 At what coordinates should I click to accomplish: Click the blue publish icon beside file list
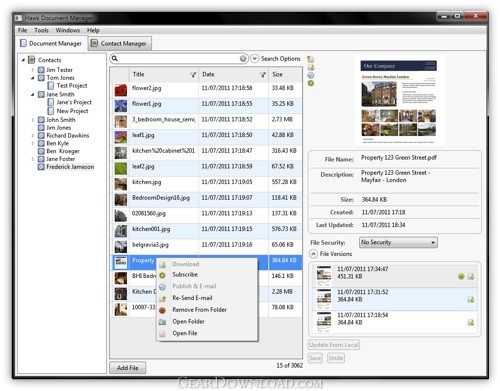pyautogui.click(x=311, y=75)
